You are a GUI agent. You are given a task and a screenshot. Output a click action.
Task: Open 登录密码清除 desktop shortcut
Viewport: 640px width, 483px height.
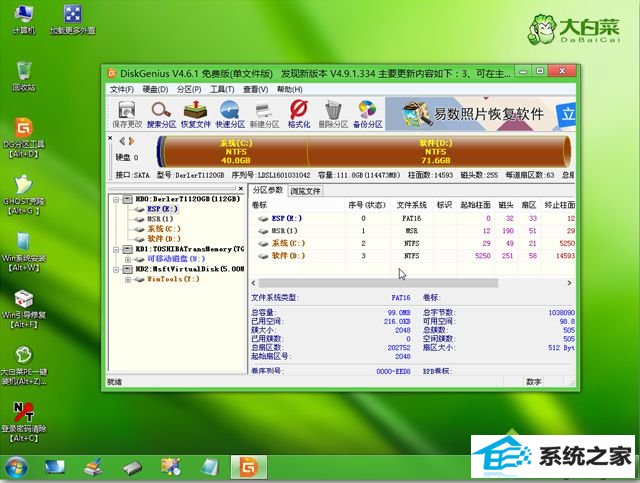(x=24, y=423)
